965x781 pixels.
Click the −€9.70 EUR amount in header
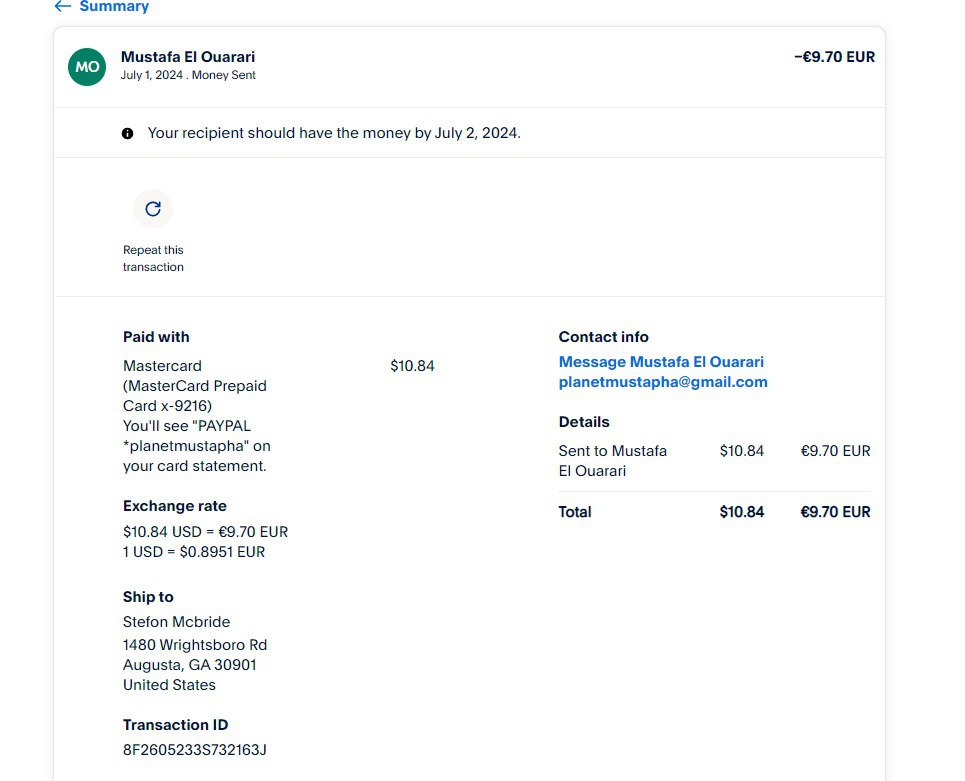(834, 57)
